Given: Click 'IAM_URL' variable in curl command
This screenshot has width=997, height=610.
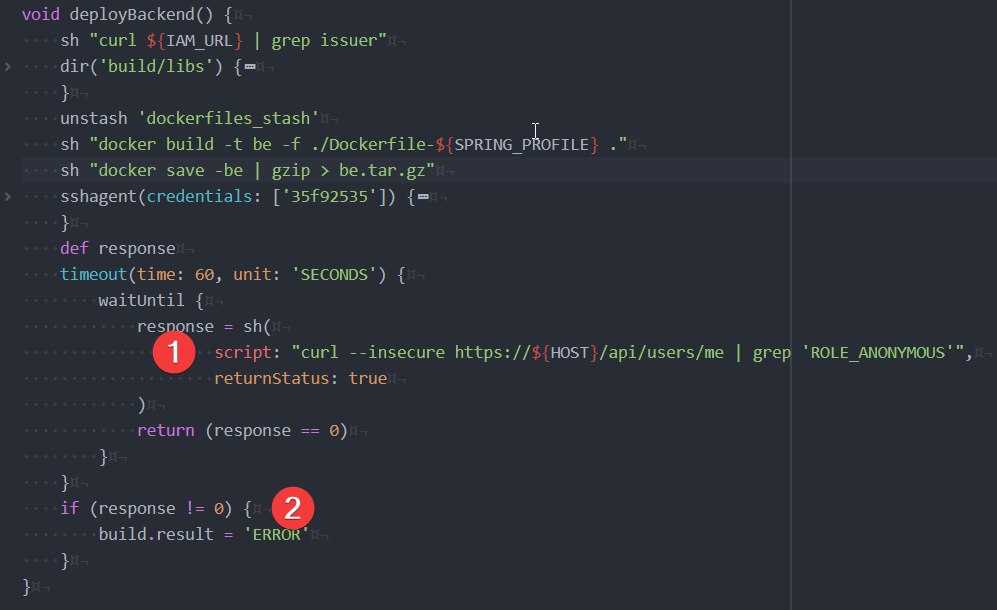Looking at the screenshot, I should (x=200, y=41).
